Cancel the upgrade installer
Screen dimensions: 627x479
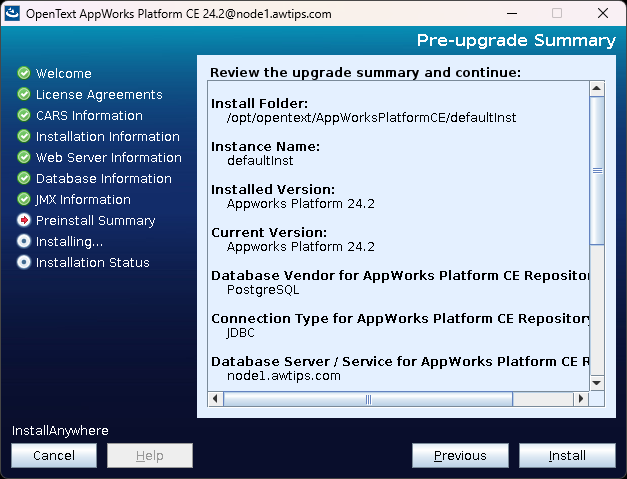[x=54, y=456]
